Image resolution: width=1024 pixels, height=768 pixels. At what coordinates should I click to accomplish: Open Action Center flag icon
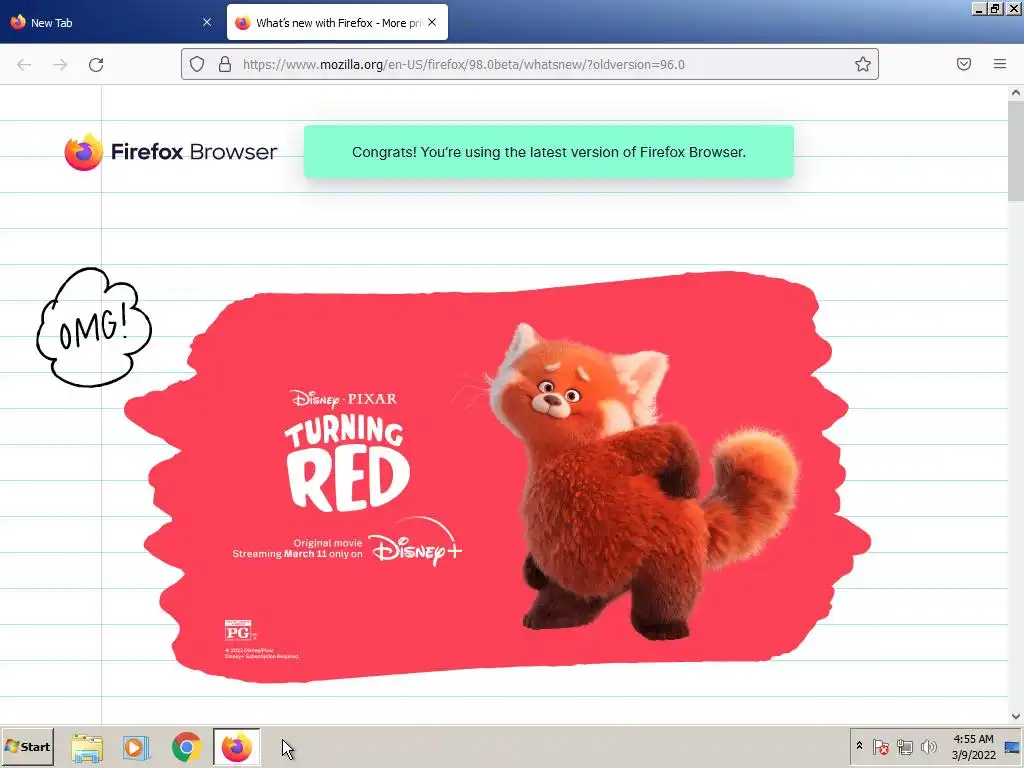(x=880, y=746)
